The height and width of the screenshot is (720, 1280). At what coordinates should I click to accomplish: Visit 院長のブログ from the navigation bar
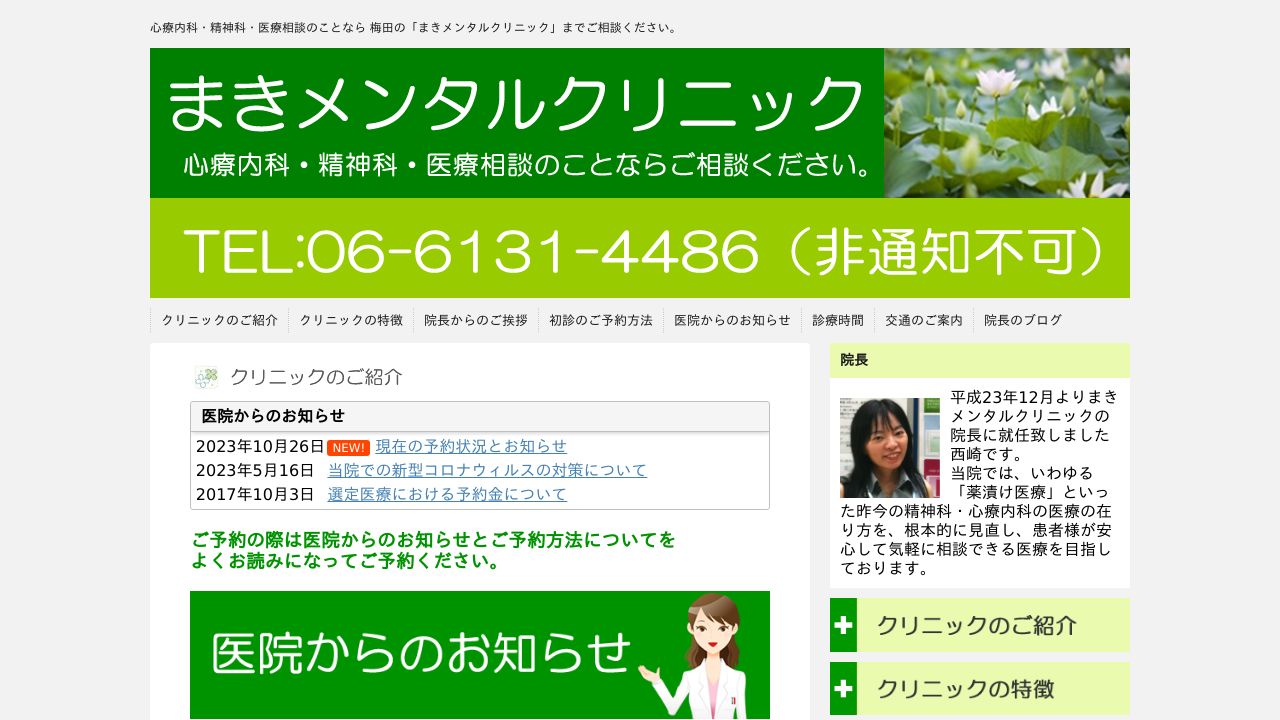pyautogui.click(x=1022, y=321)
